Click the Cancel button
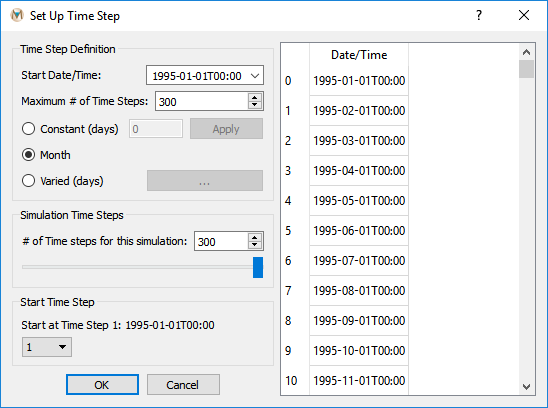Screen dimensions: 548x408 pos(183,385)
